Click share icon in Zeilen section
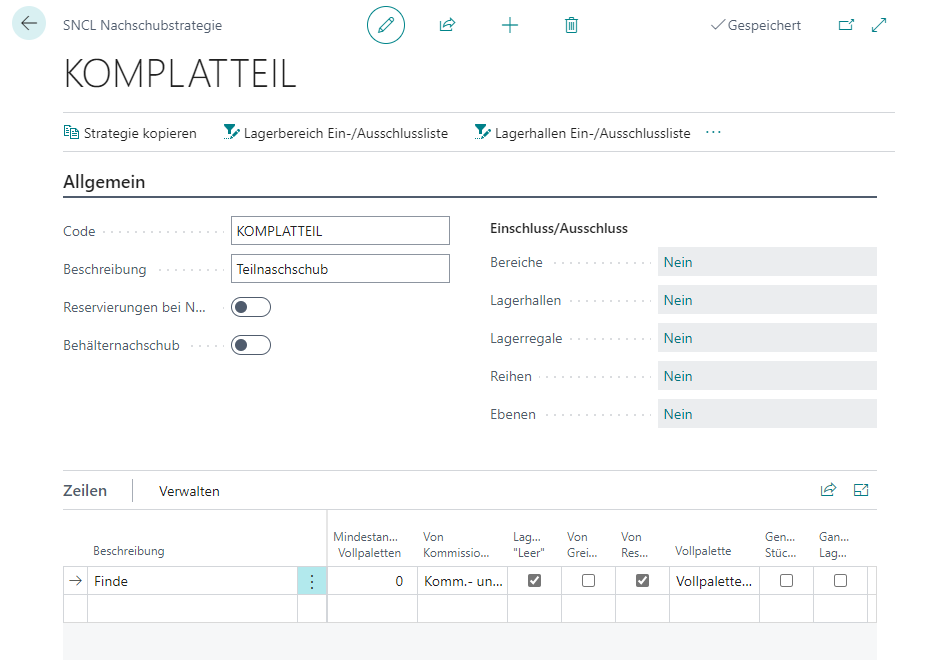 tap(828, 490)
